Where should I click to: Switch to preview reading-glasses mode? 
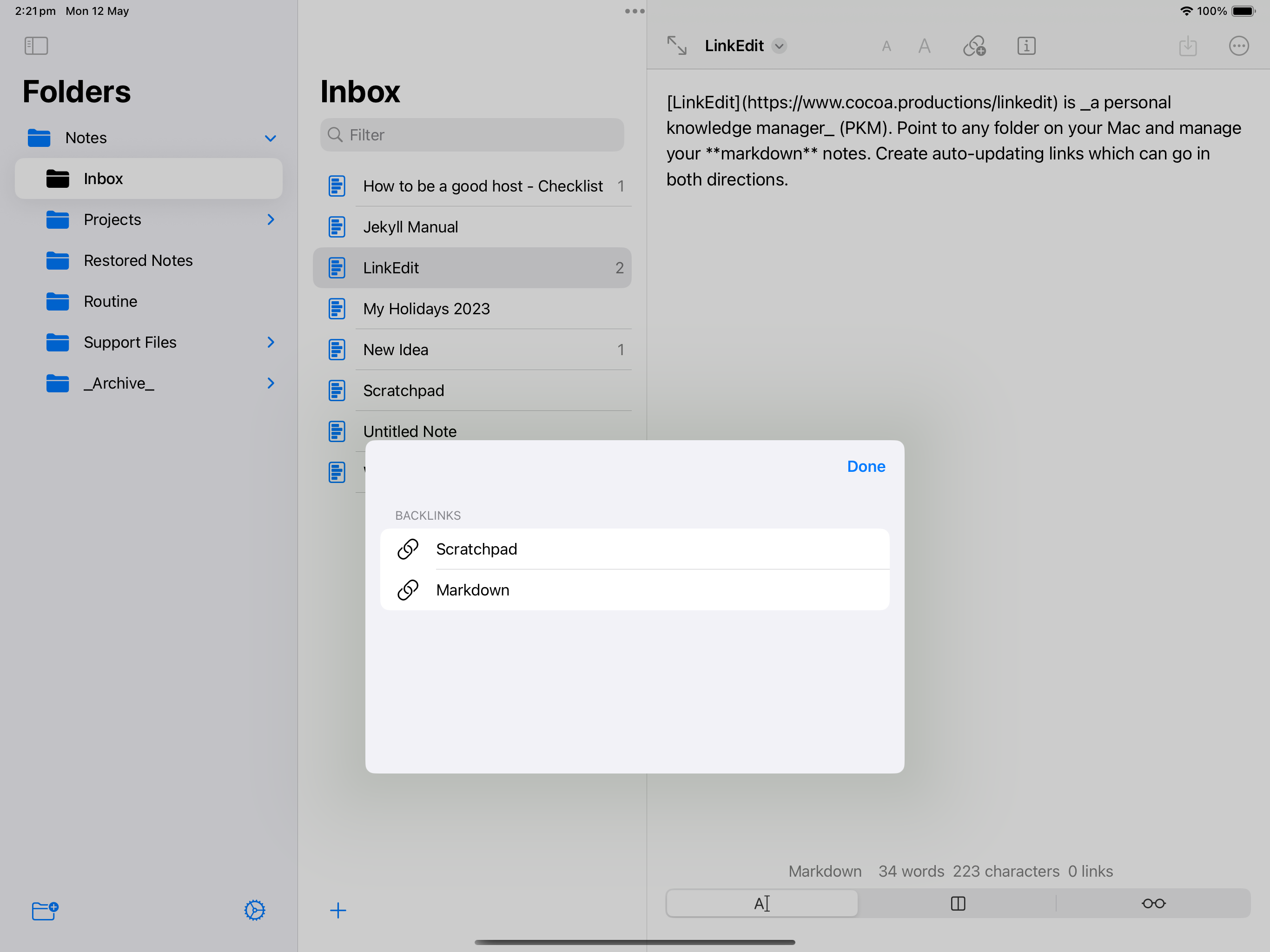click(1153, 903)
